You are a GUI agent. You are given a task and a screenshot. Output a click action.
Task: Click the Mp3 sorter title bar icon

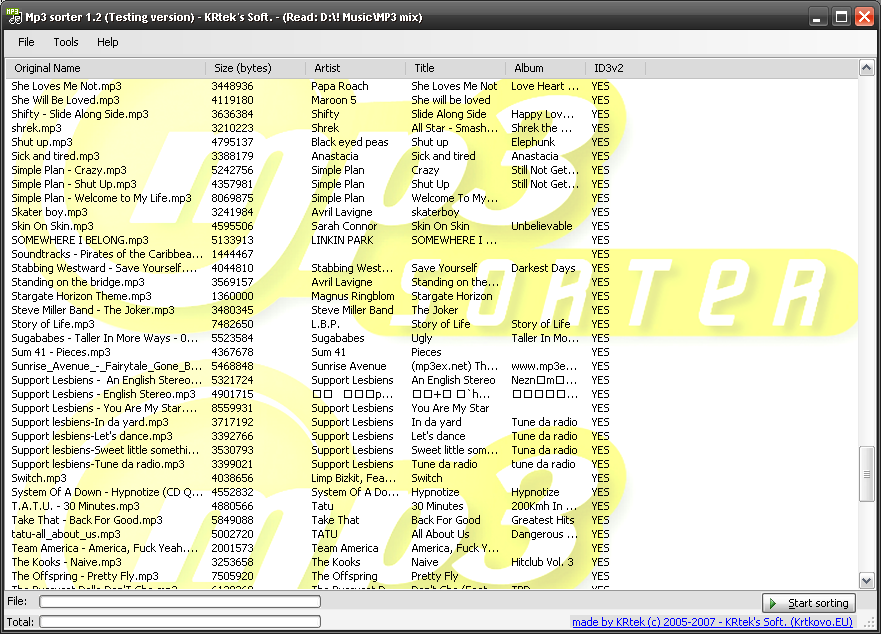(x=13, y=16)
